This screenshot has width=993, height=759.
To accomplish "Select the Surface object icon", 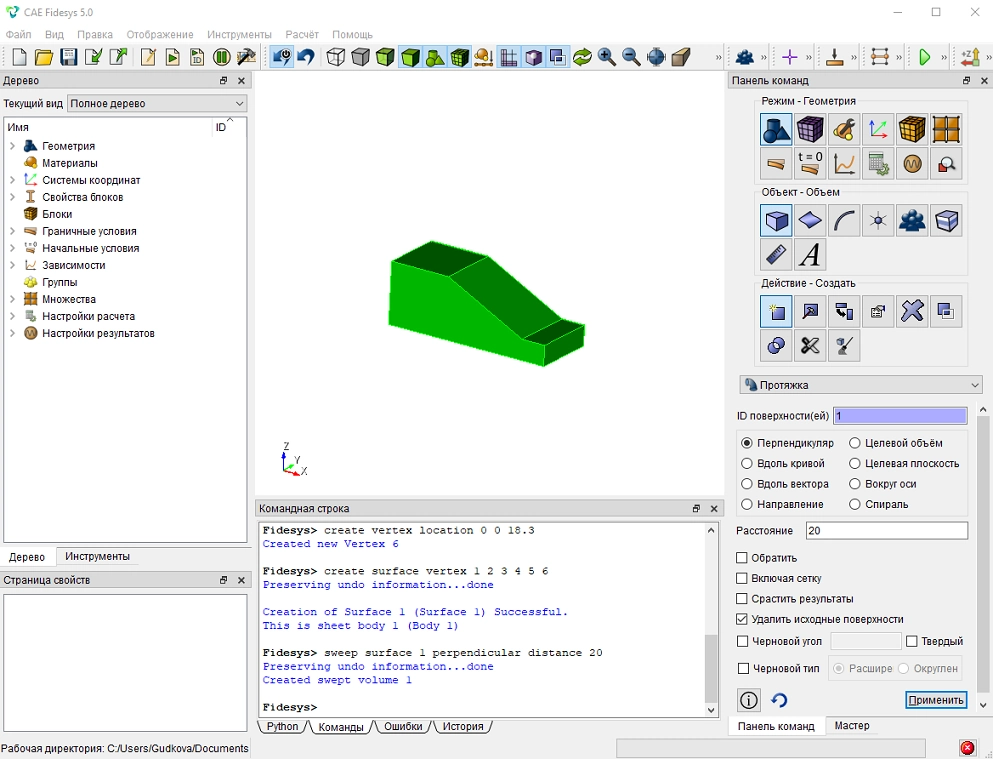I will [810, 220].
